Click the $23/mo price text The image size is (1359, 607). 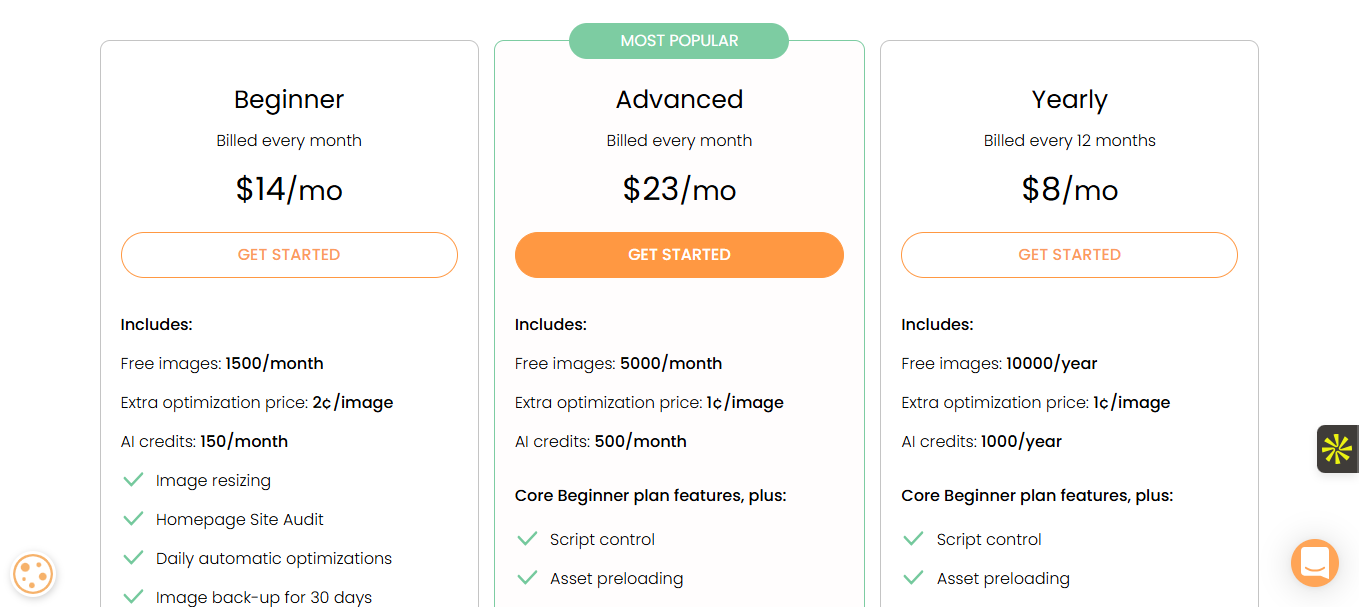(x=679, y=189)
